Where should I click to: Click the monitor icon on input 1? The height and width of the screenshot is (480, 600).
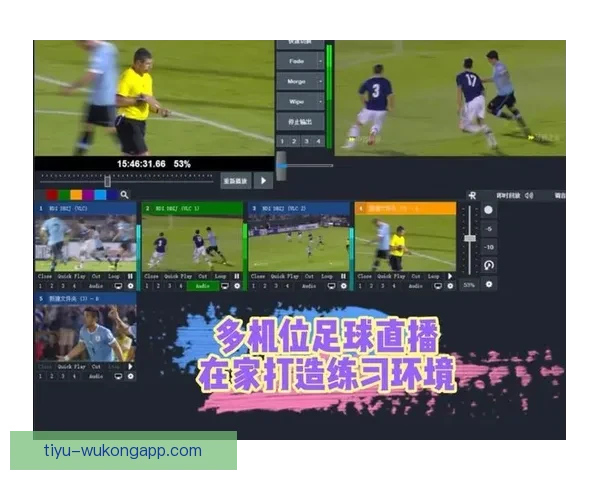coord(118,286)
